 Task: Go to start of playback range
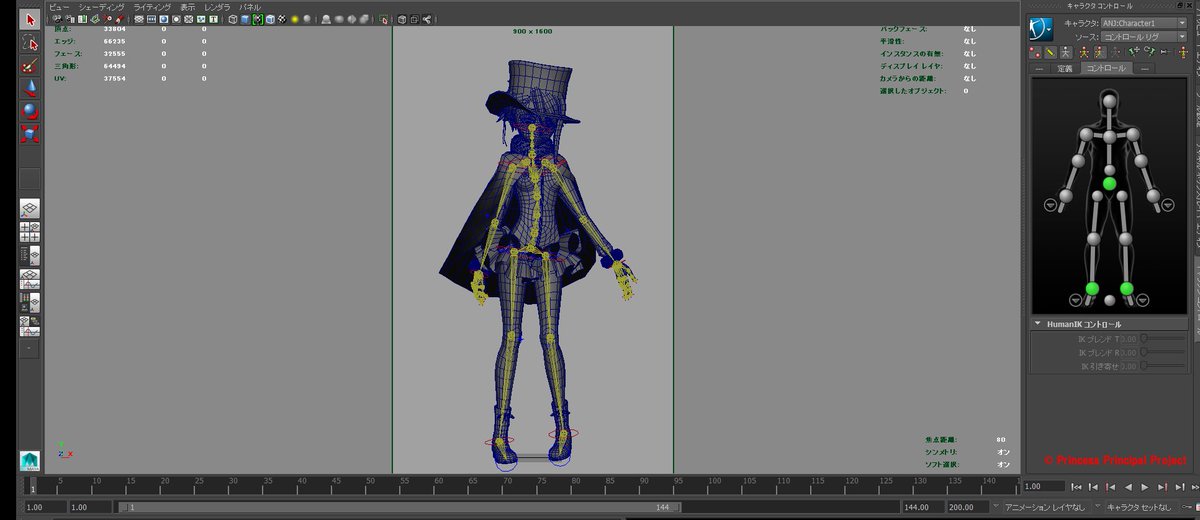click(1076, 487)
